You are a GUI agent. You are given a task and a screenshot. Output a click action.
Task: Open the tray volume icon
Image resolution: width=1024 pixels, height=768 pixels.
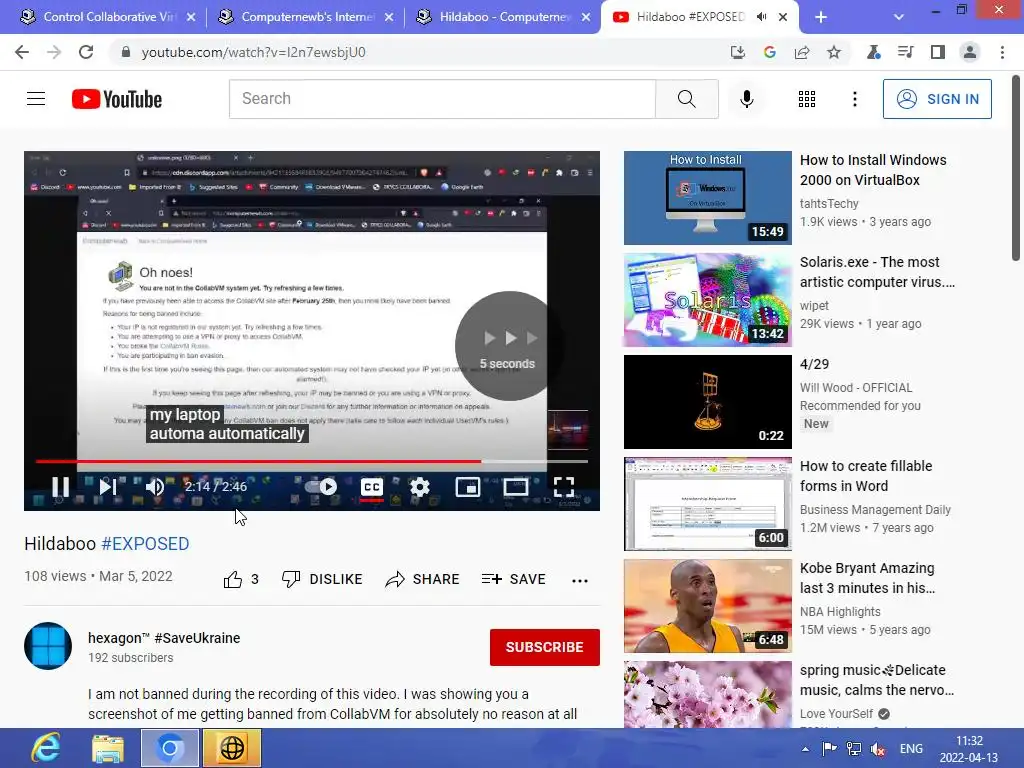(878, 749)
